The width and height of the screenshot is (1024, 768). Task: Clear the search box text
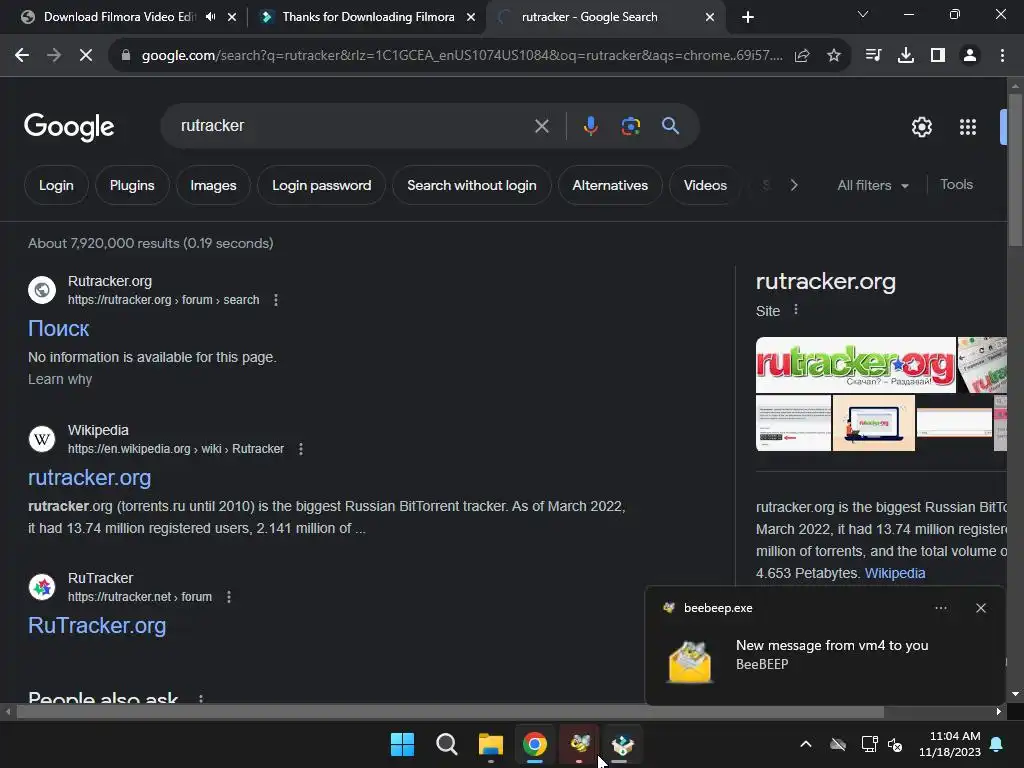pos(541,126)
